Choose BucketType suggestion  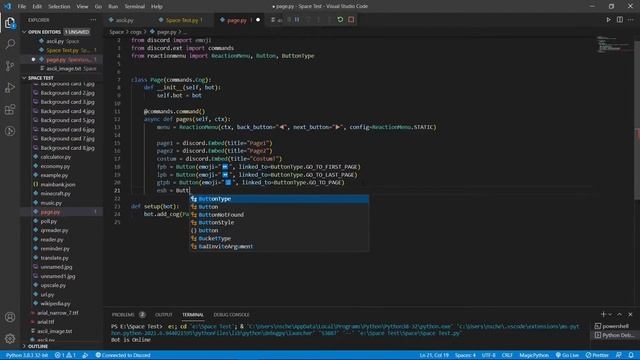point(279,238)
